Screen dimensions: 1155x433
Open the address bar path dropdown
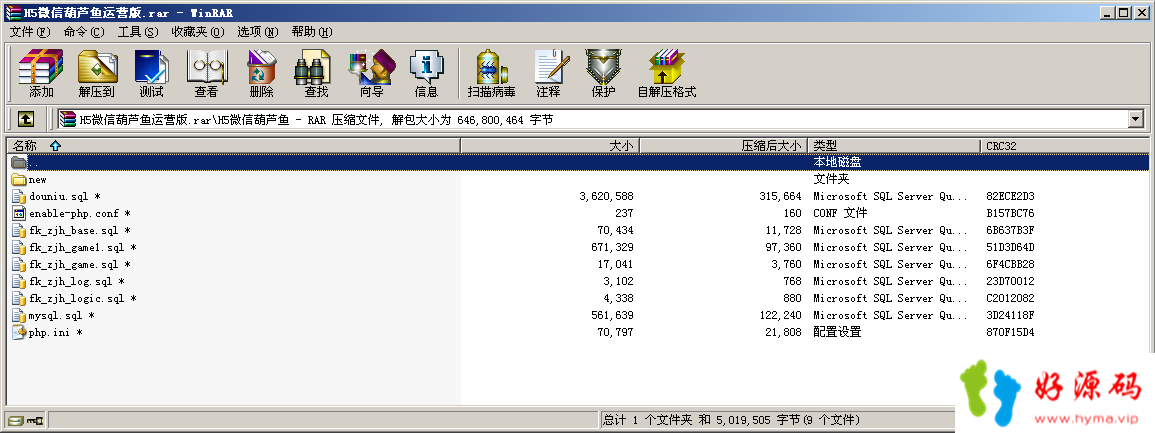(x=1135, y=119)
